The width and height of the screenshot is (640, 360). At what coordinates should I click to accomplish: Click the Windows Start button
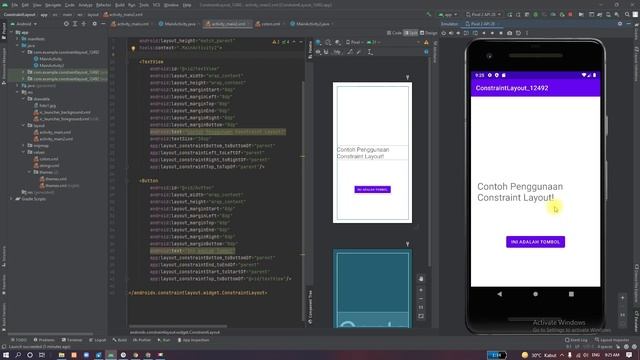click(x=6, y=355)
